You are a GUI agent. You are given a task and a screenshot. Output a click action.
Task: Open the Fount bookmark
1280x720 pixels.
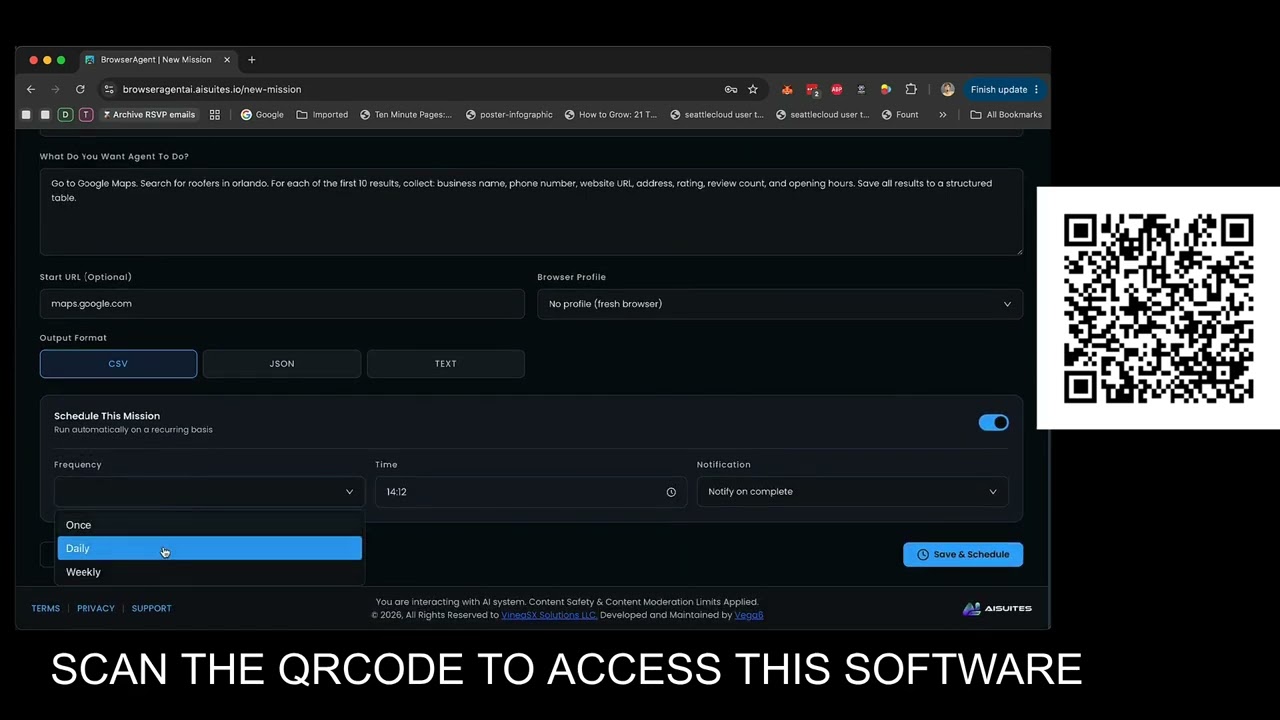[900, 115]
